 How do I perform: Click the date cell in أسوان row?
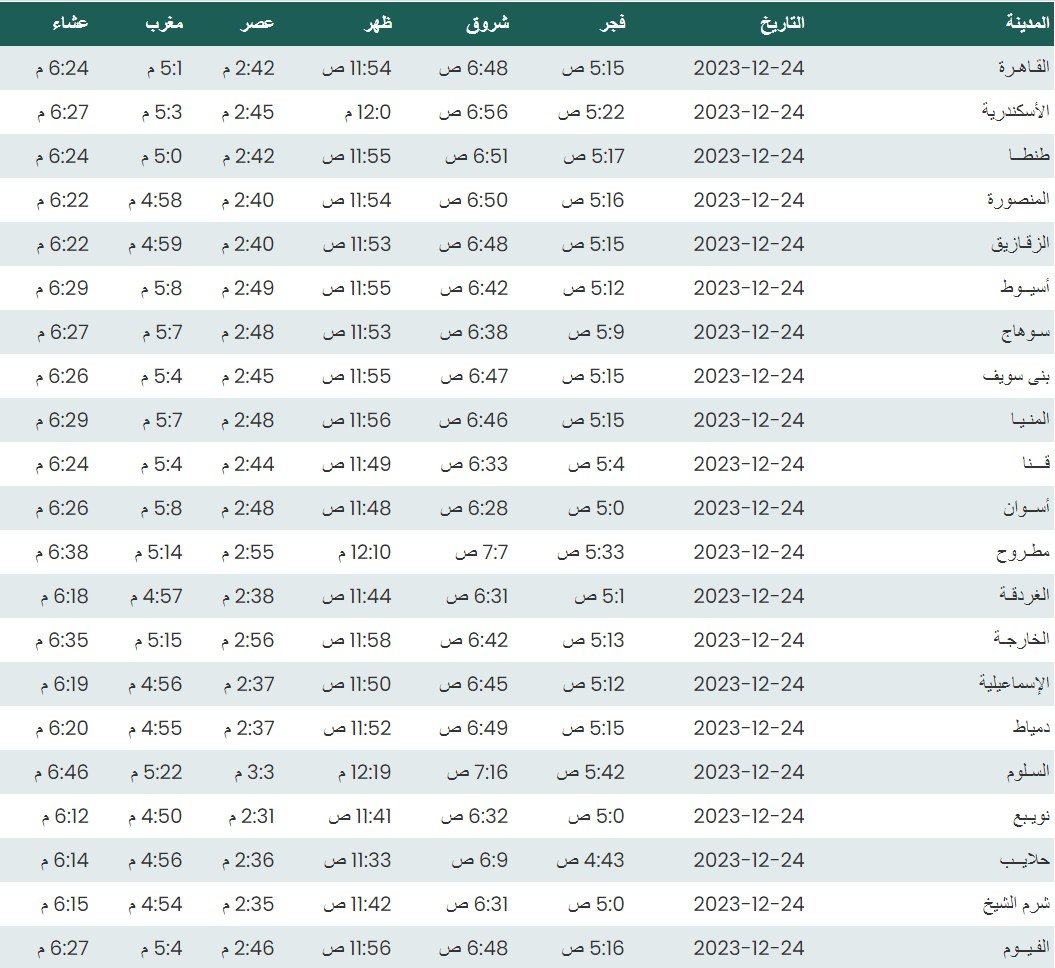(x=749, y=508)
